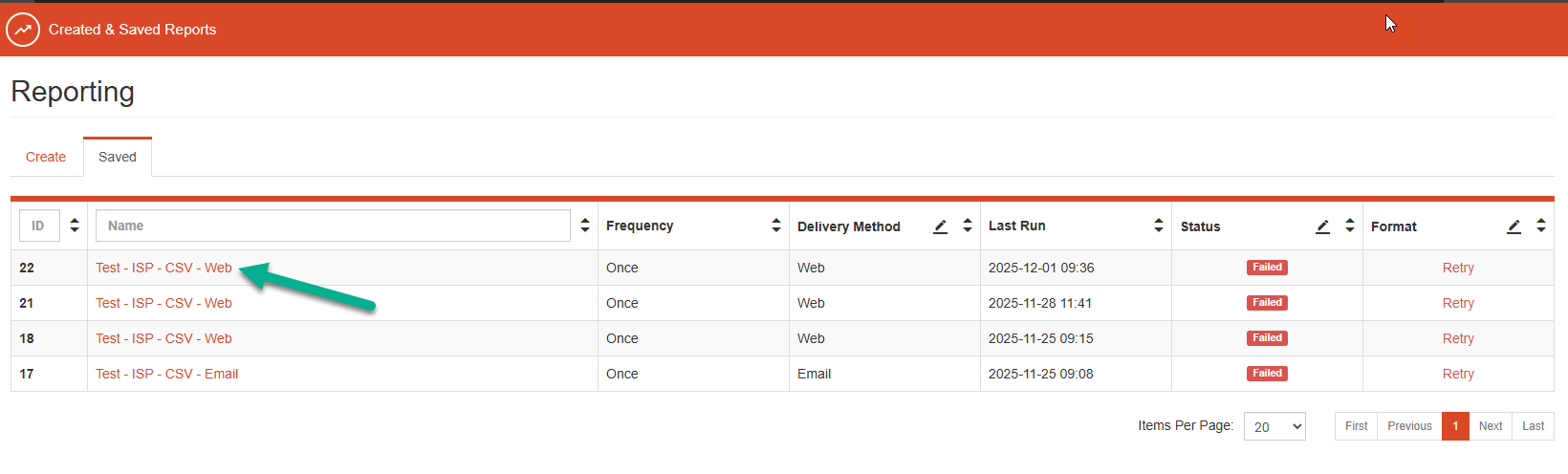Click Failed badge for report 22
Viewport: 1568px width, 474px height.
click(1267, 268)
